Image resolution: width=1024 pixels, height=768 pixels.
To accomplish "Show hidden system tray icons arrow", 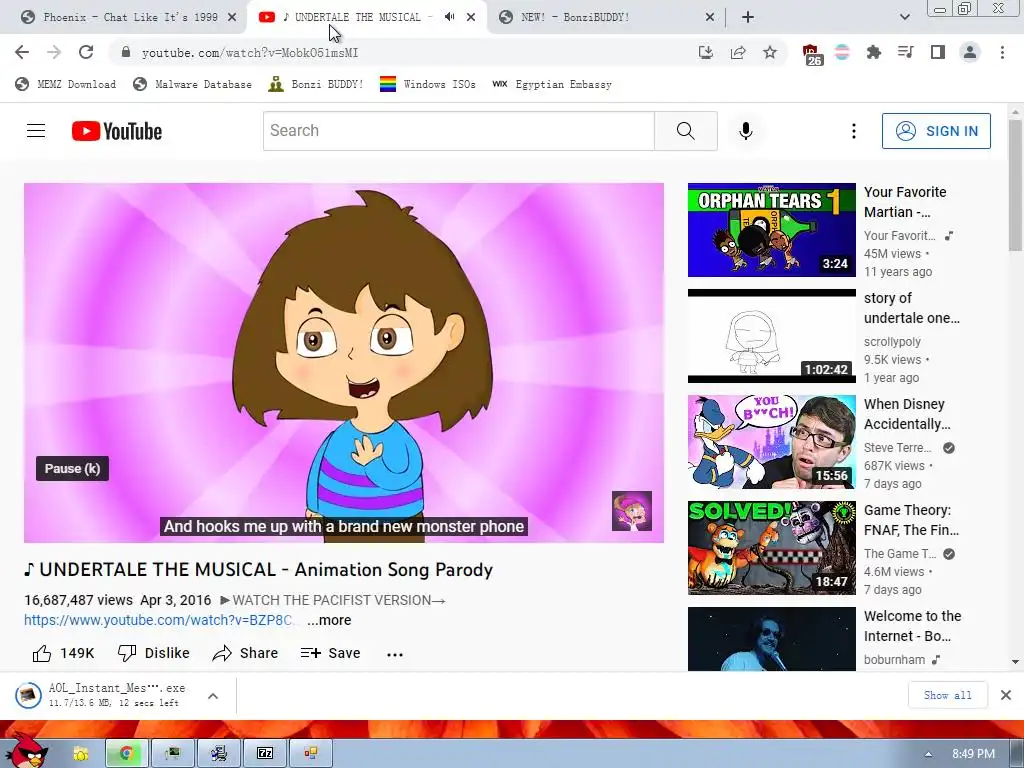I will [x=928, y=754].
